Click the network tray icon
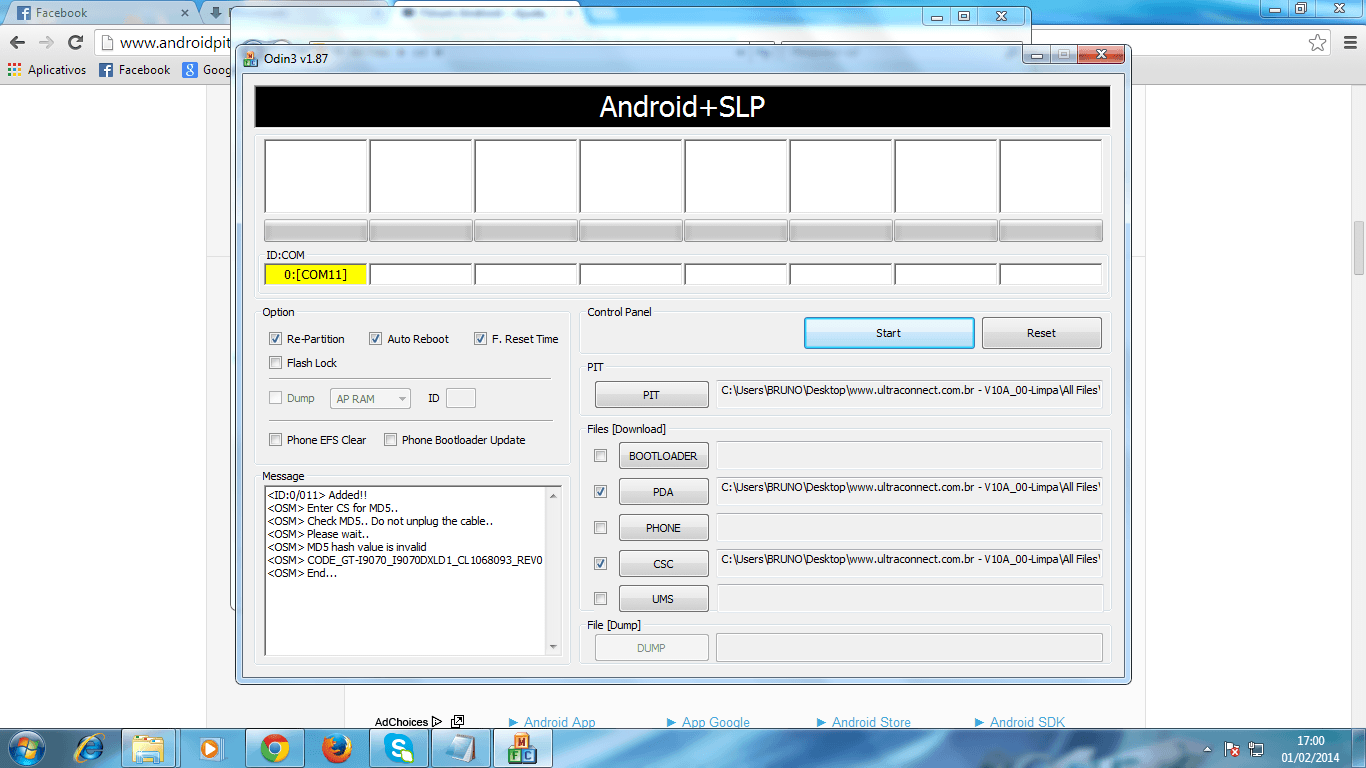 click(x=1257, y=749)
